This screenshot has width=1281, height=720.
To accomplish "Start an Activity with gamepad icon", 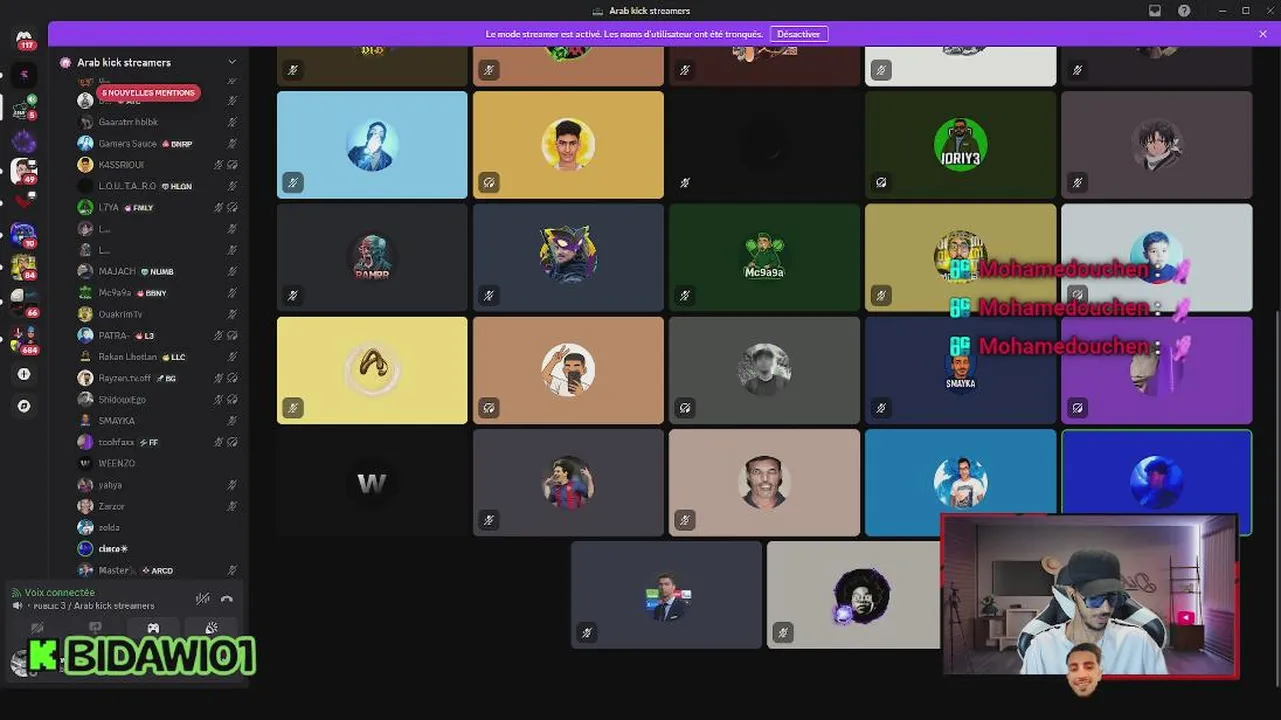I will tap(153, 628).
